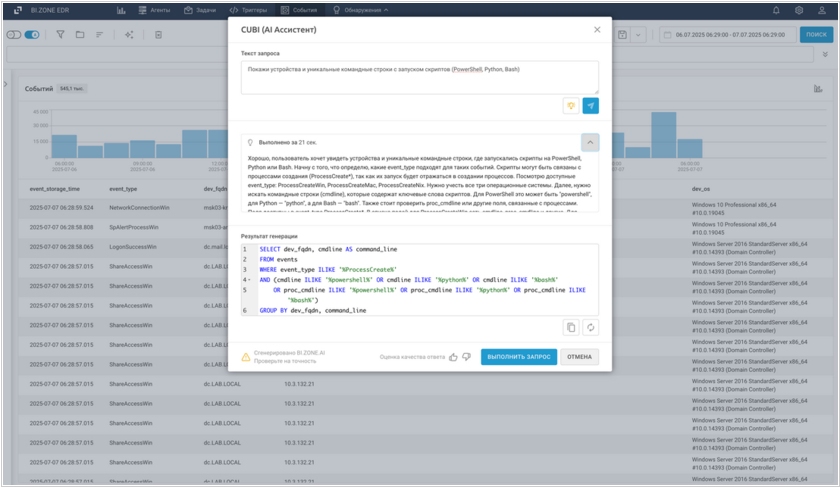Screen dimensions: 840x487
Task: Click the thumbs up rating icon
Action: point(453,357)
